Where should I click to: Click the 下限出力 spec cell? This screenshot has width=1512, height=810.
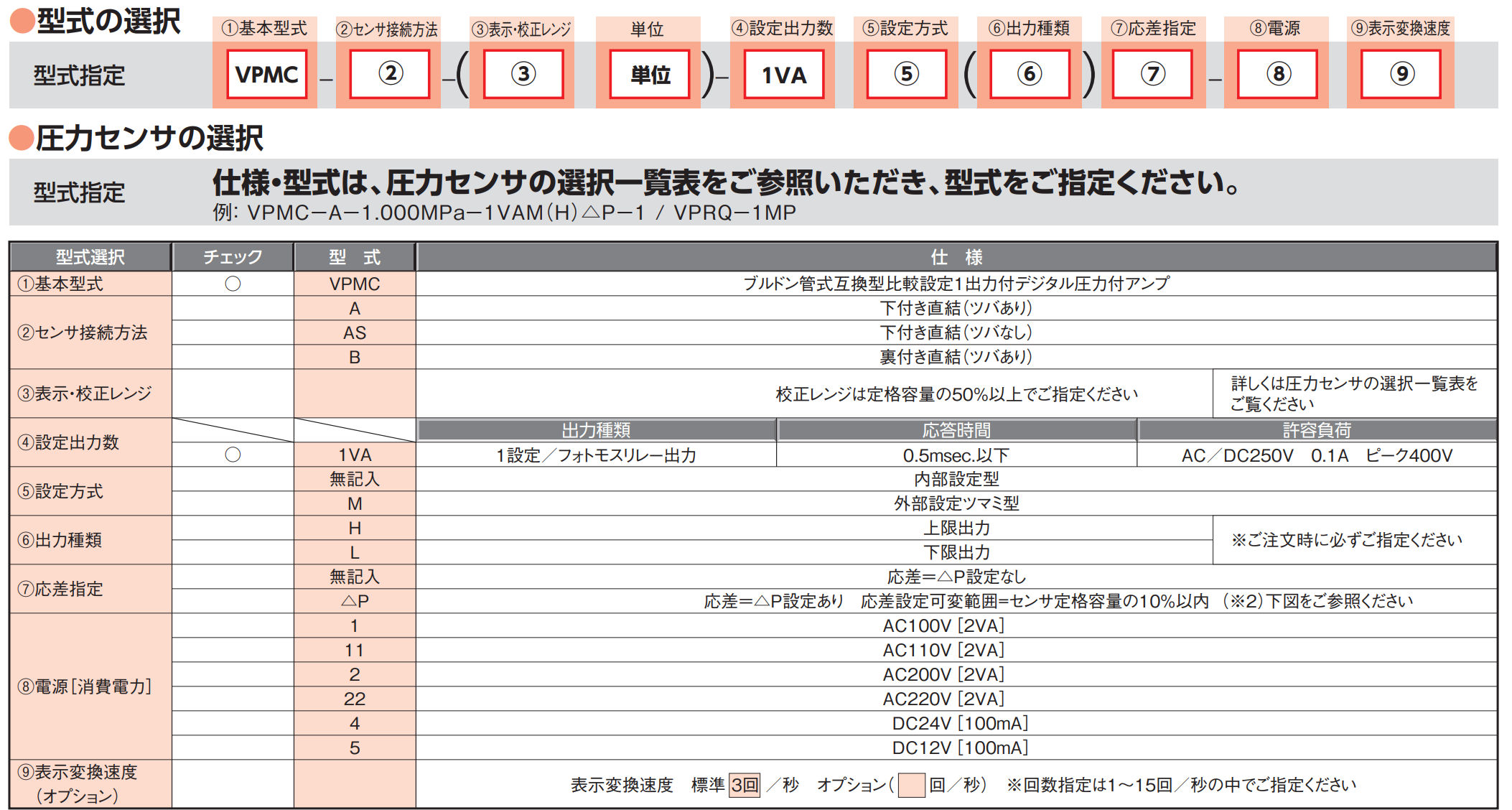[814, 552]
